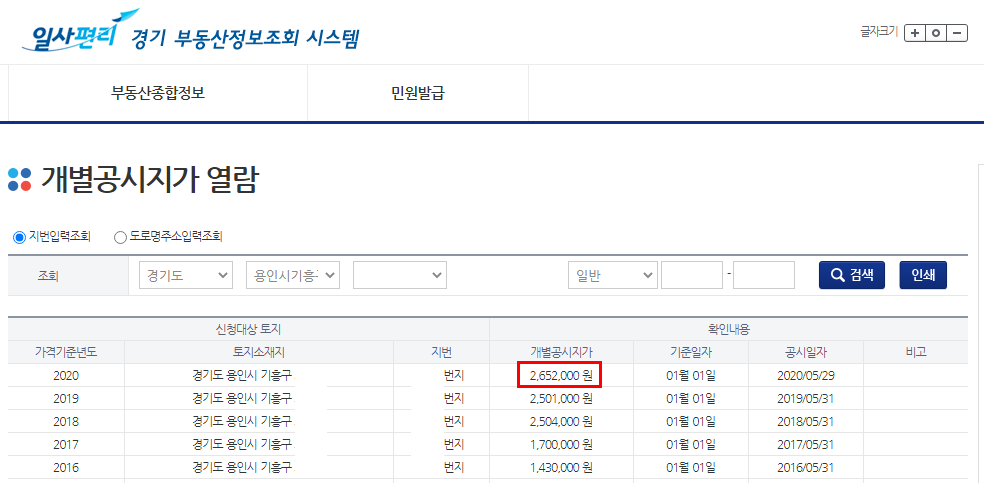Open the 용인시기흥구 district dropdown
Viewport: 984px width, 483px height.
pyautogui.click(x=293, y=275)
